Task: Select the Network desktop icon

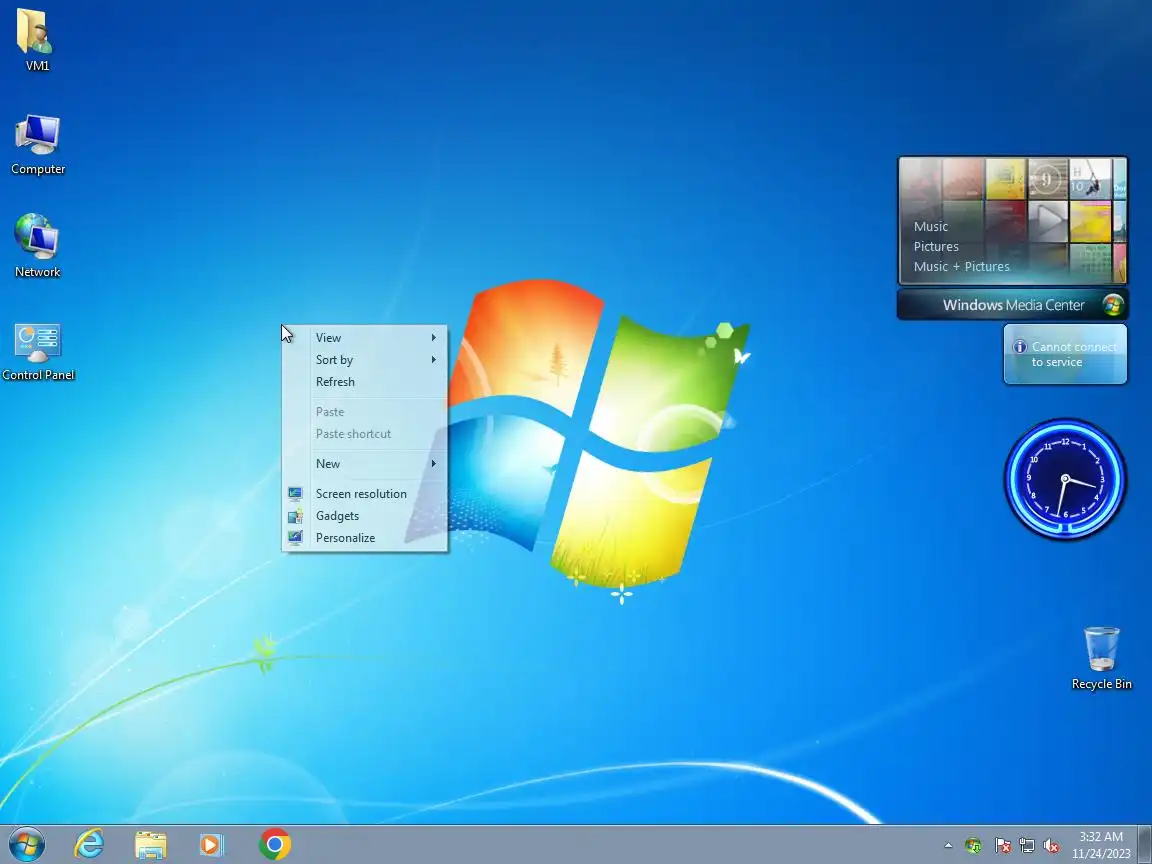Action: tap(37, 245)
